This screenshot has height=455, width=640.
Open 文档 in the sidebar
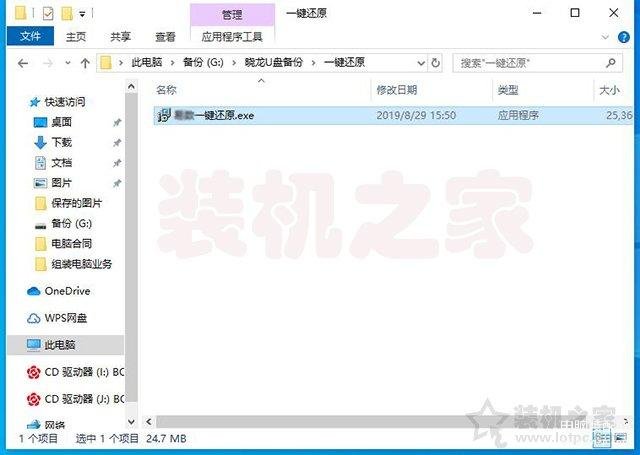[62, 163]
